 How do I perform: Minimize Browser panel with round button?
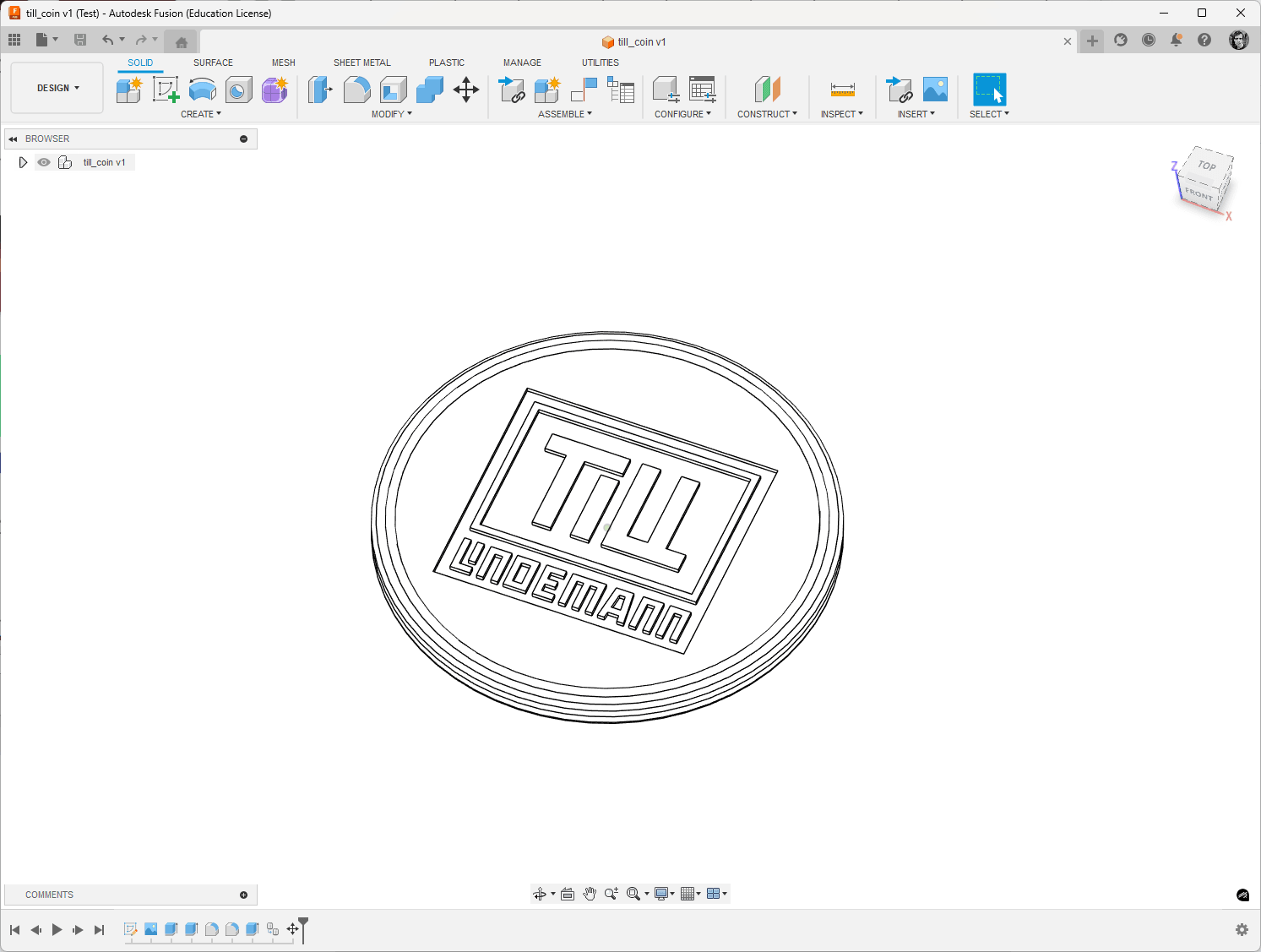point(244,139)
